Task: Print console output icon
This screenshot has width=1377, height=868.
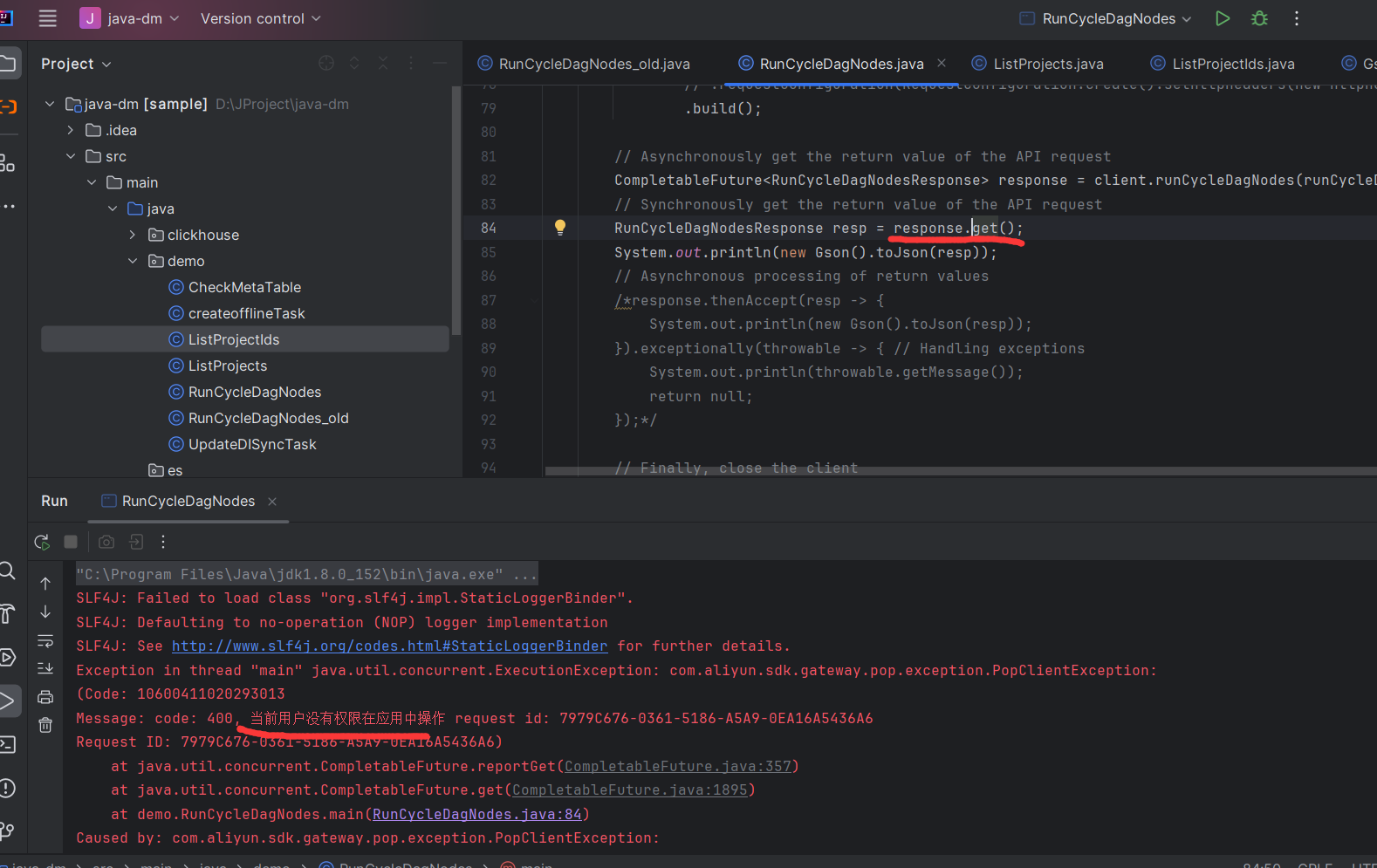Action: (x=45, y=697)
